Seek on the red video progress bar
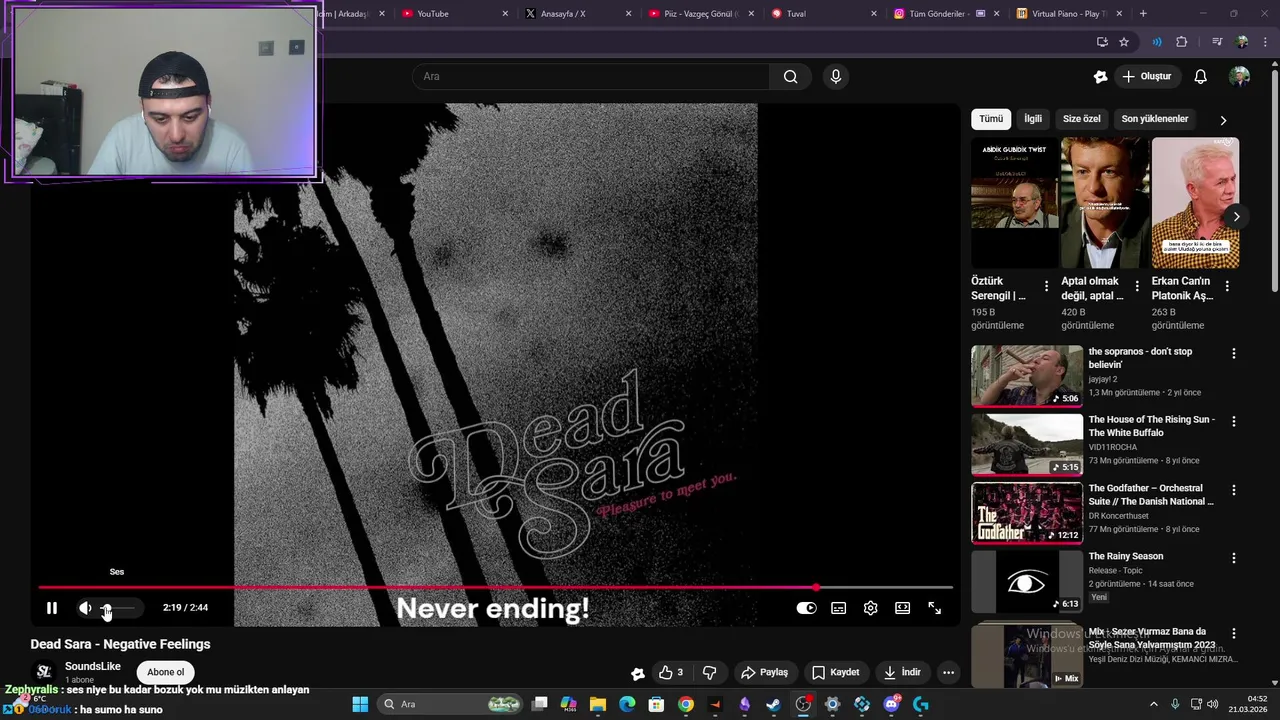Screen dimensions: 1280x720 [495, 587]
